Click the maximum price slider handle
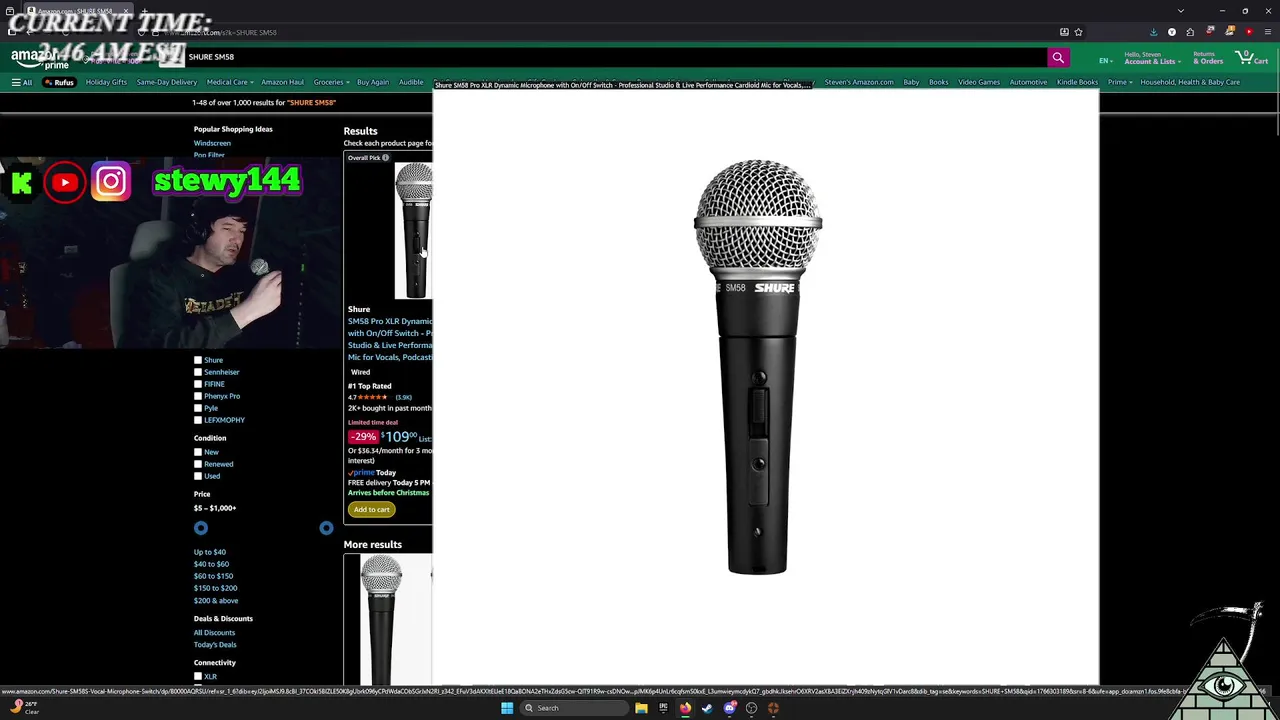This screenshot has height=720, width=1280. click(326, 528)
